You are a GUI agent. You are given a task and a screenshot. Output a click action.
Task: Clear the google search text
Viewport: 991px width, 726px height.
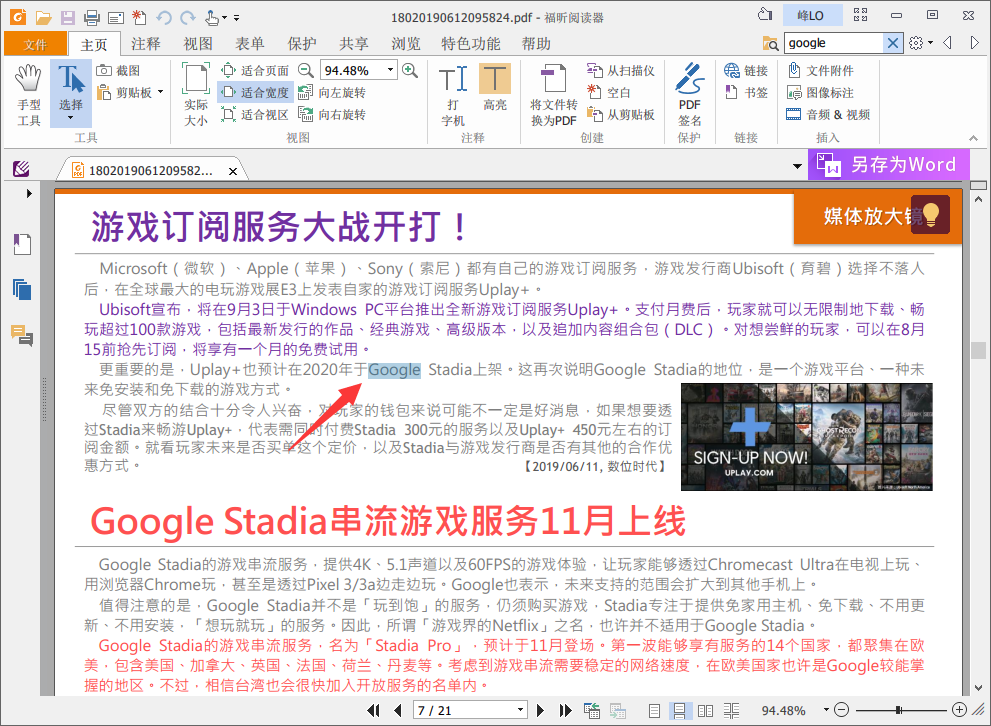[x=892, y=43]
